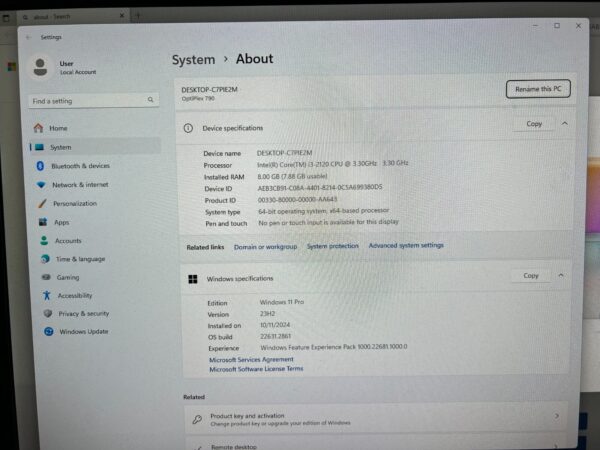Click the Processor value text
Image resolution: width=600 pixels, height=450 pixels.
(332, 164)
